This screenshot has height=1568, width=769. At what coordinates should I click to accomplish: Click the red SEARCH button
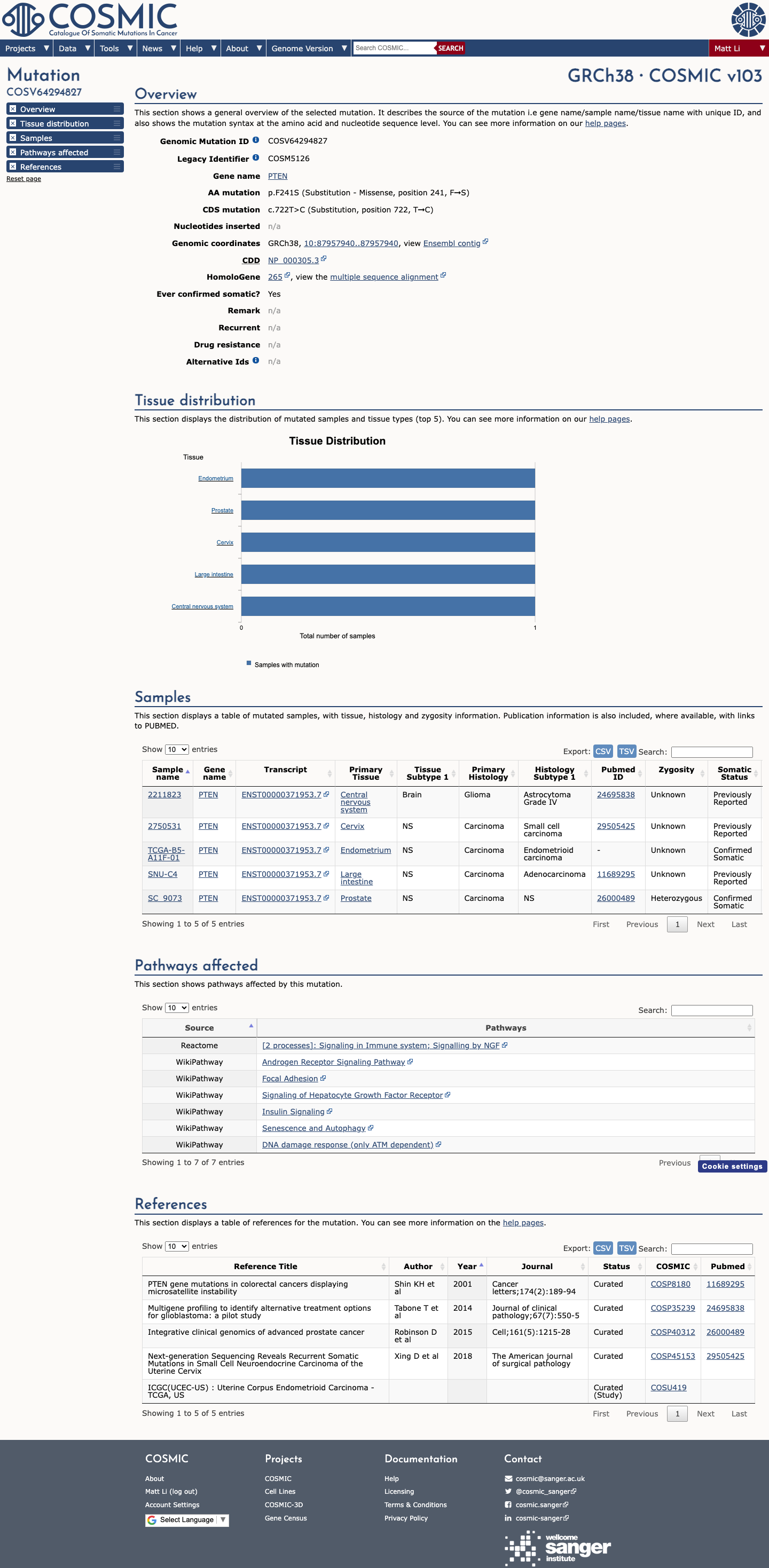451,48
